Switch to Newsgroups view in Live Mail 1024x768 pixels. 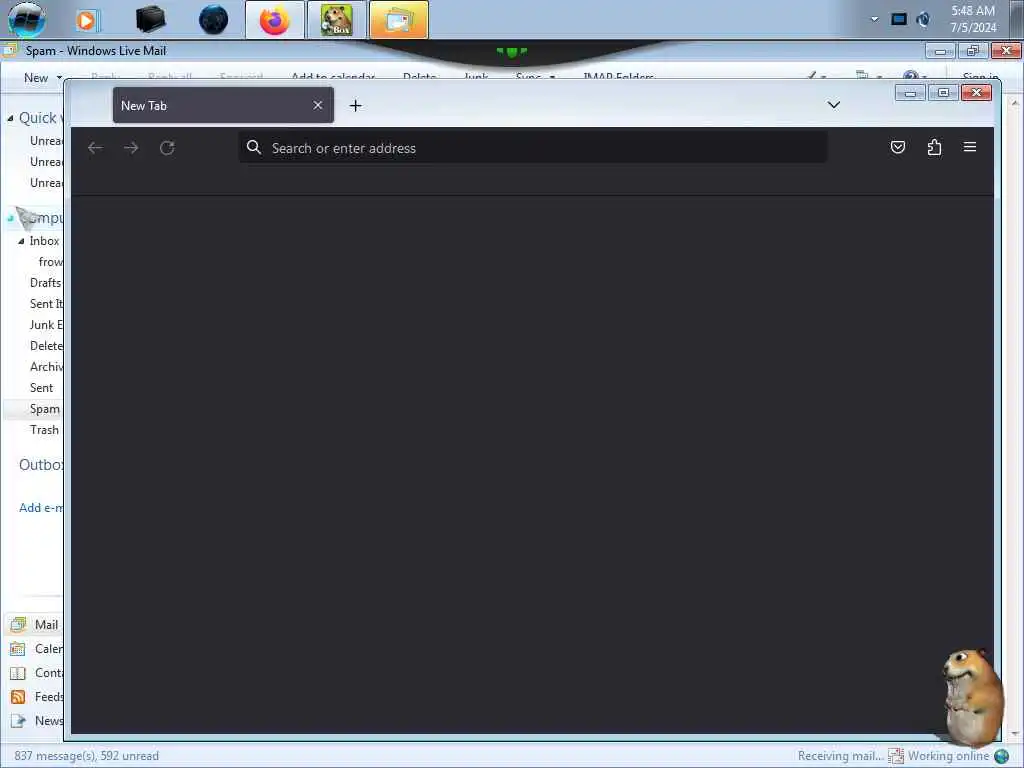[x=36, y=721]
